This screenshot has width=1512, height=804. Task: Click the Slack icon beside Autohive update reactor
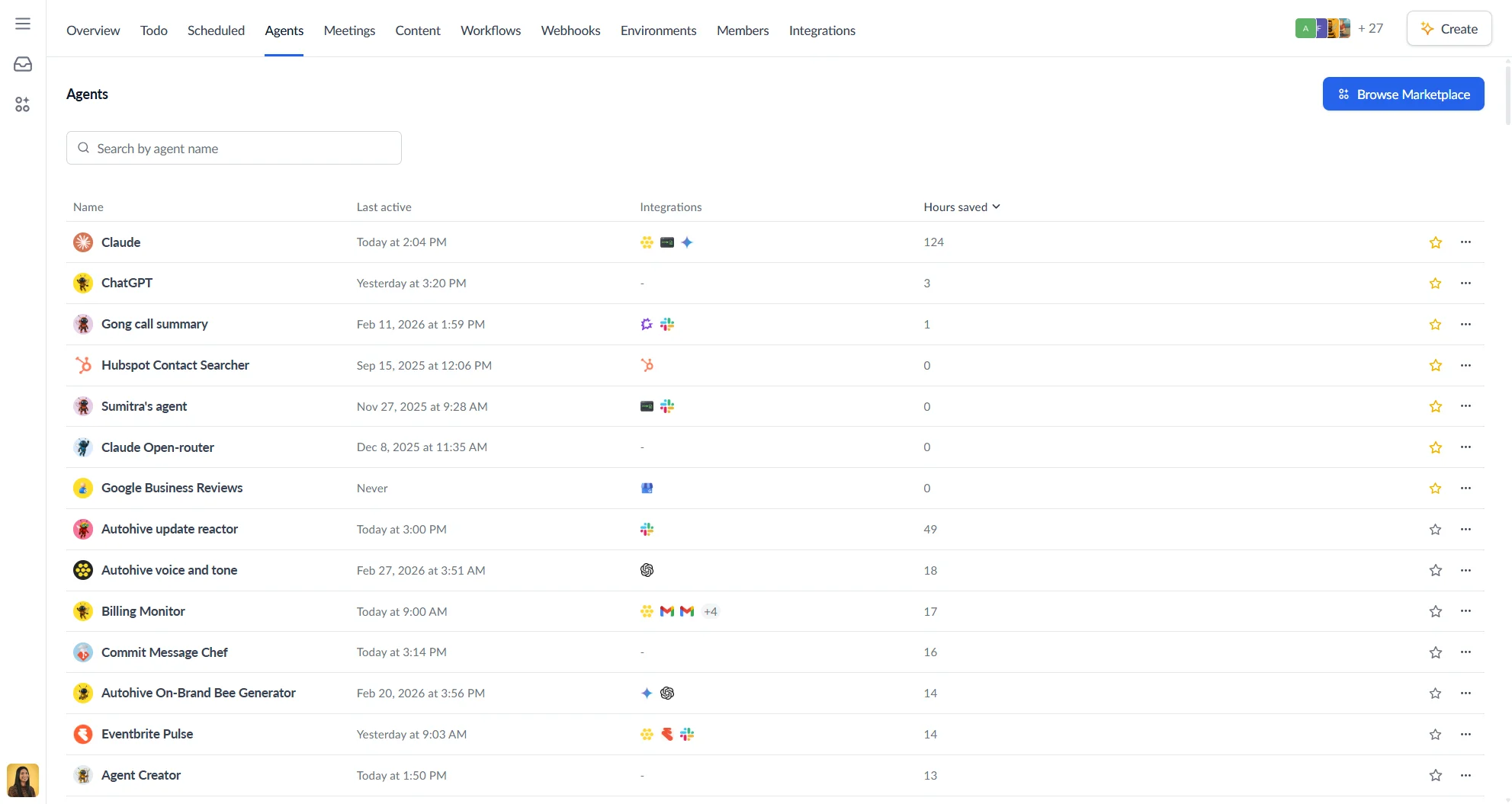[647, 529]
